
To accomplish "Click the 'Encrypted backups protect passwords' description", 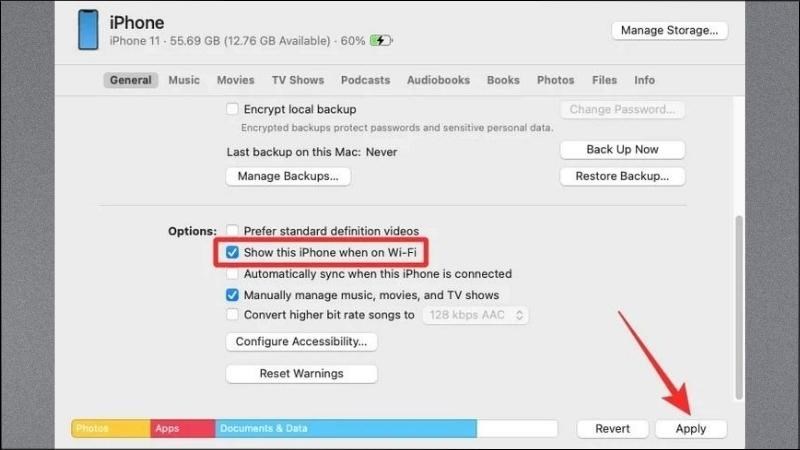I will (397, 128).
